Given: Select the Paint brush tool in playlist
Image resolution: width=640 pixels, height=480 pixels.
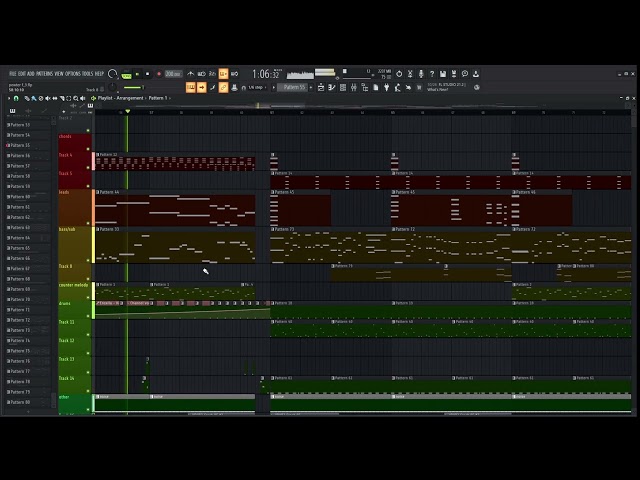Looking at the screenshot, I should tap(34, 98).
